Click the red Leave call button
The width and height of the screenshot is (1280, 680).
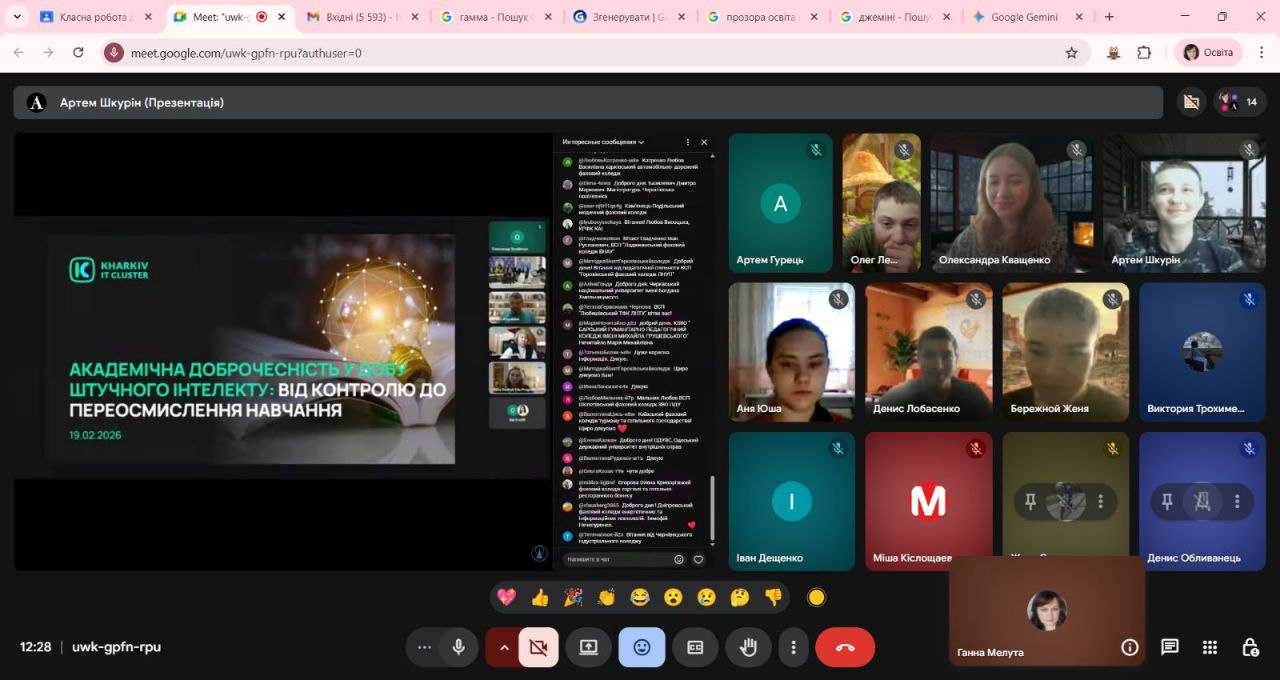click(845, 647)
